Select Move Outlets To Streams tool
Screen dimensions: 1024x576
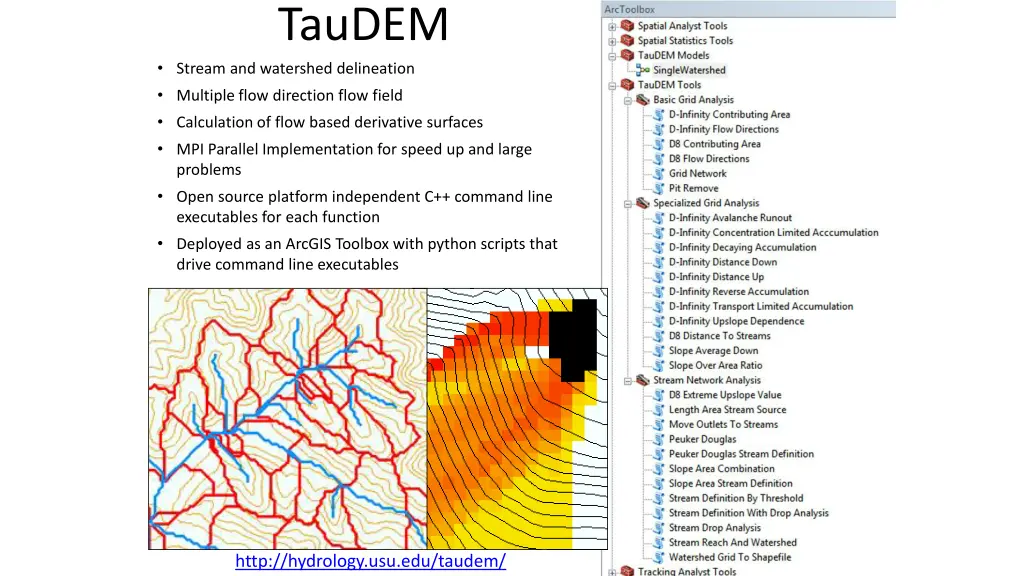(x=723, y=424)
